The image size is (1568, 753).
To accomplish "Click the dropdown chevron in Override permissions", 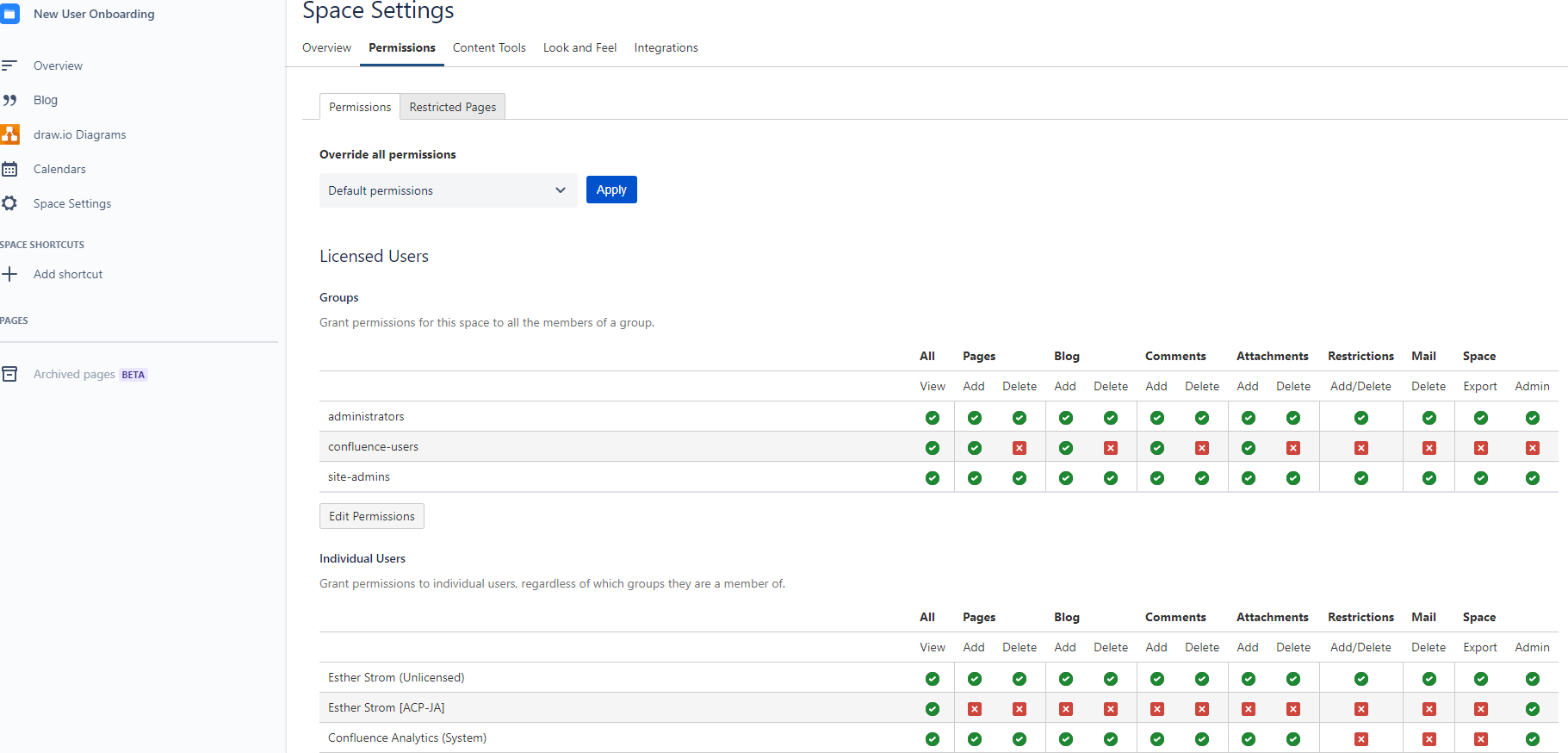I will 561,190.
